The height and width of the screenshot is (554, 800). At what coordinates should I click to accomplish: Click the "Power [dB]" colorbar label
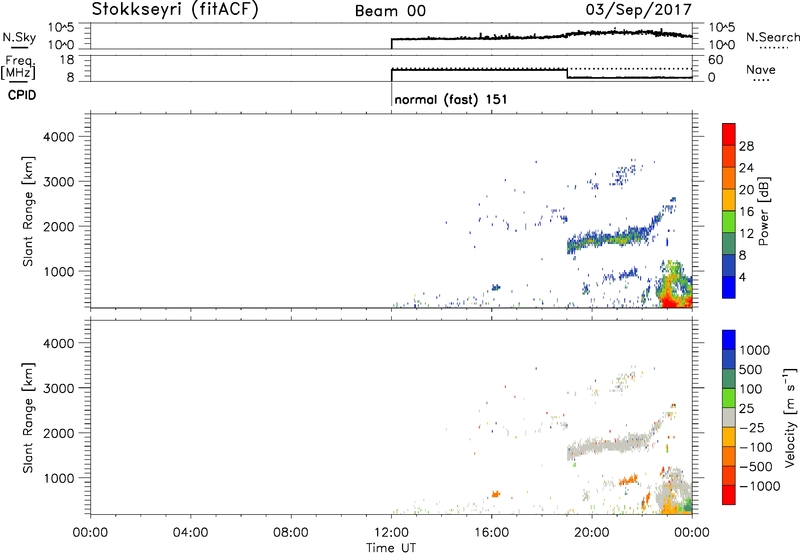coord(763,211)
